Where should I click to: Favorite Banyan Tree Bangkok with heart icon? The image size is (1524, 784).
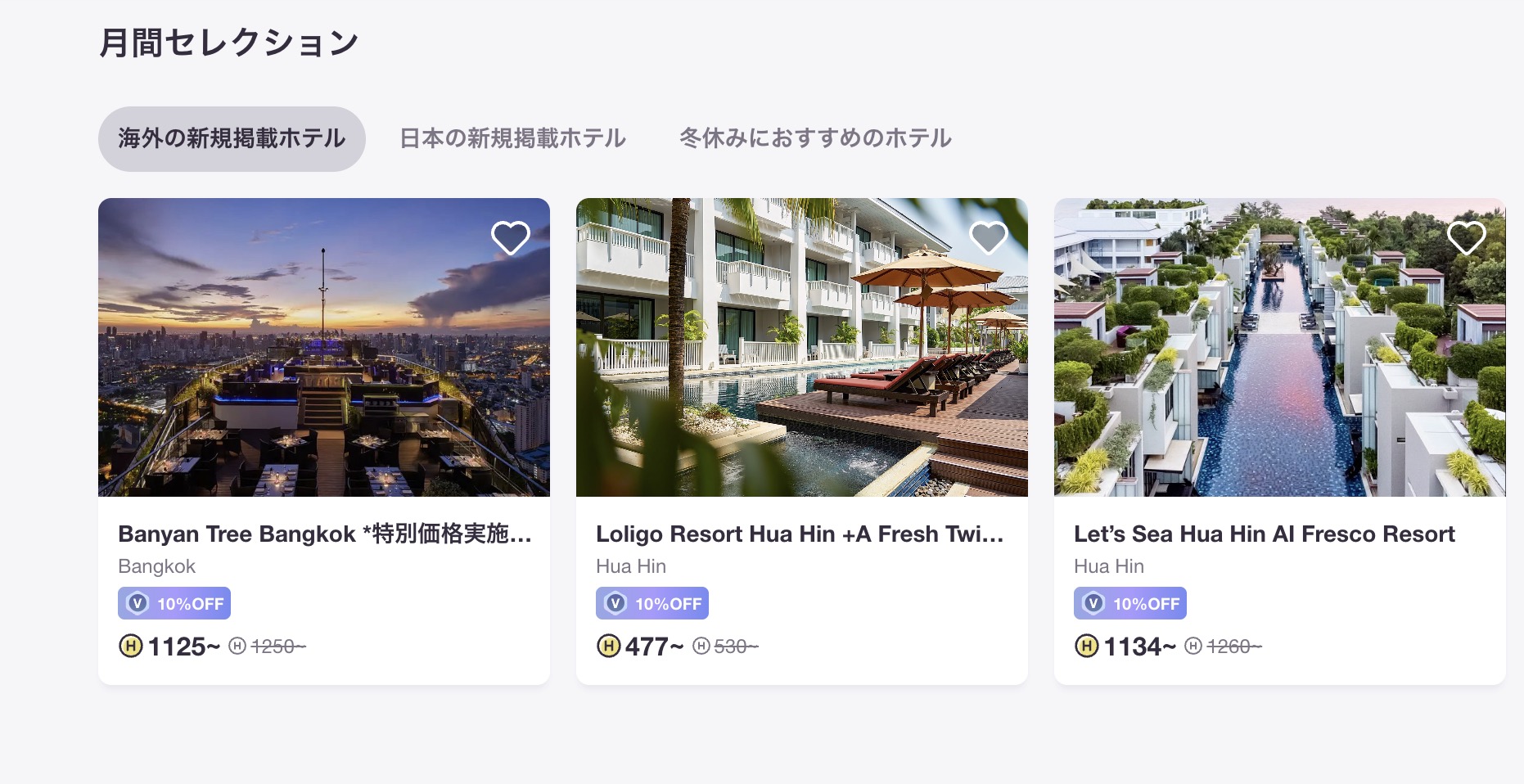pos(511,238)
